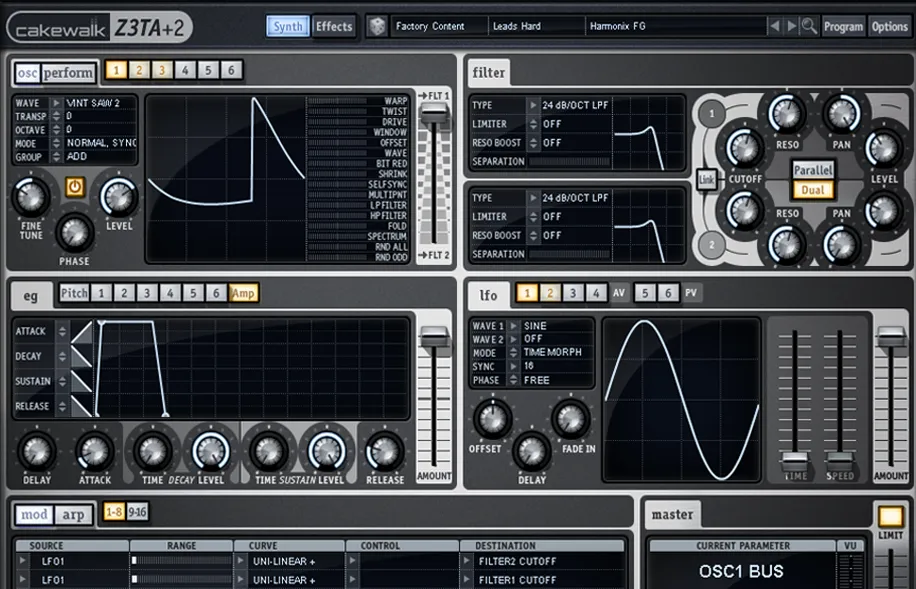
Task: Click the oscillator Phase knob
Action: [x=75, y=233]
